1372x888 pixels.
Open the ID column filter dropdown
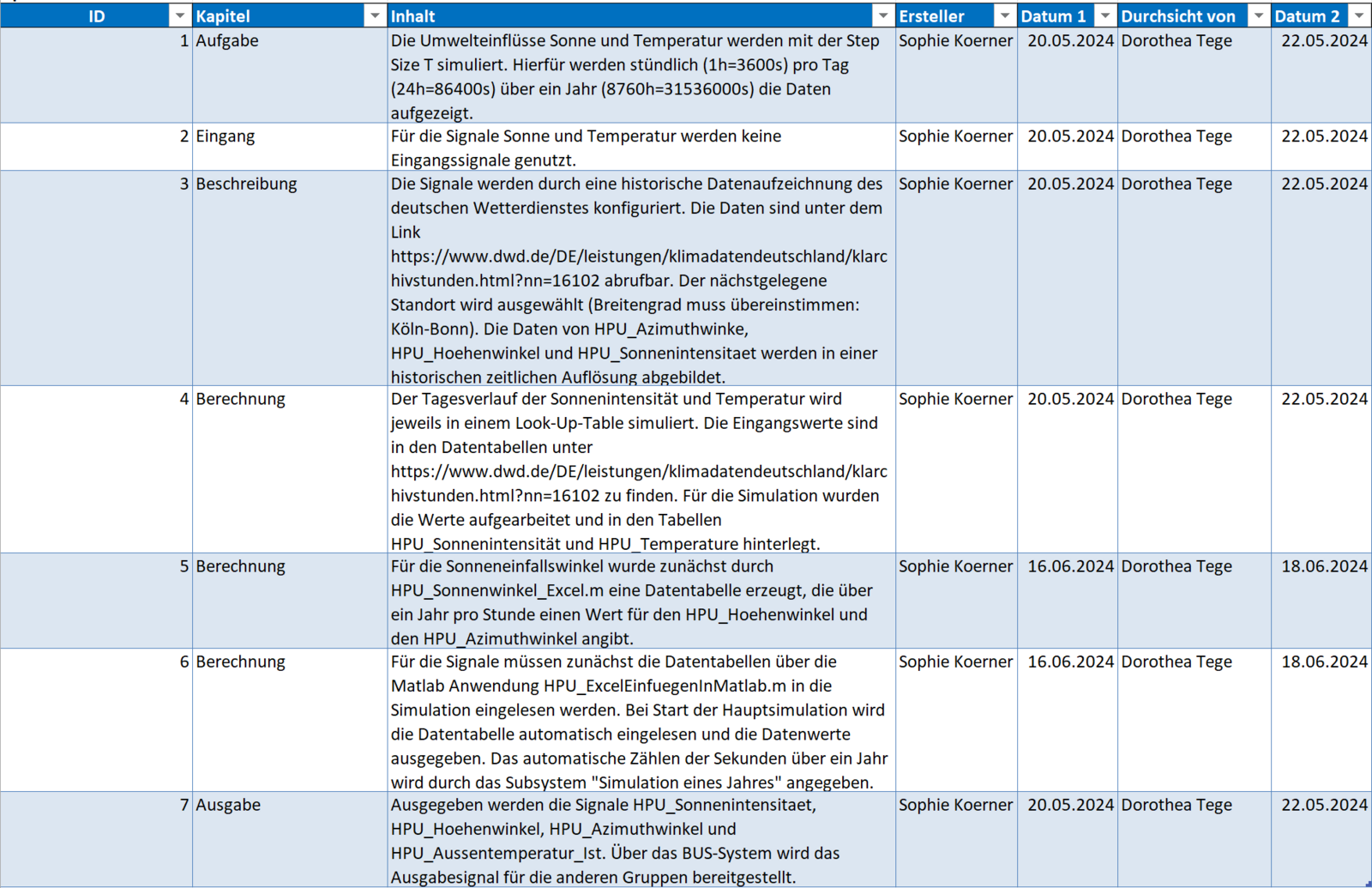(179, 16)
